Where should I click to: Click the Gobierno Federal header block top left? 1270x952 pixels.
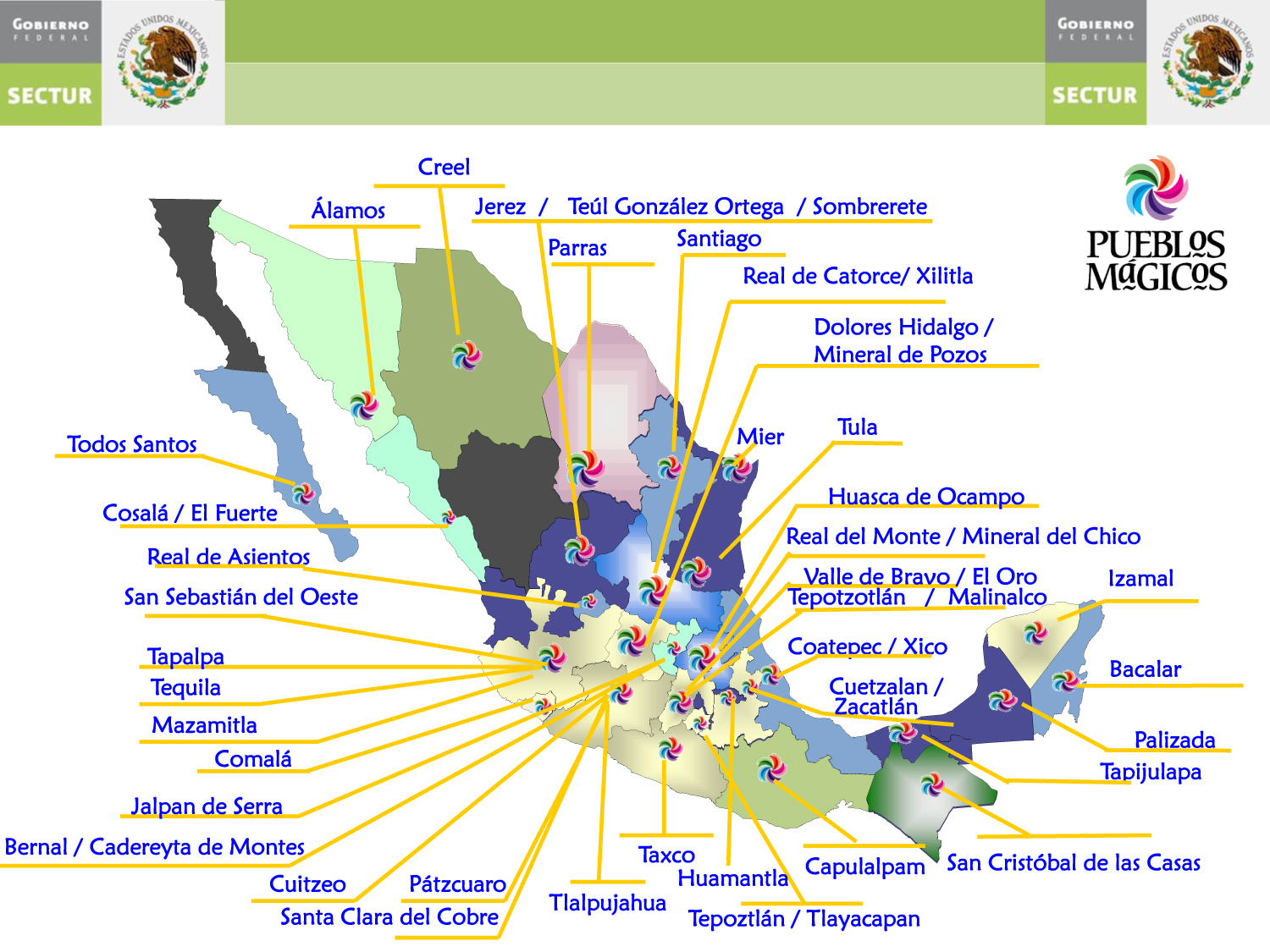[x=51, y=30]
